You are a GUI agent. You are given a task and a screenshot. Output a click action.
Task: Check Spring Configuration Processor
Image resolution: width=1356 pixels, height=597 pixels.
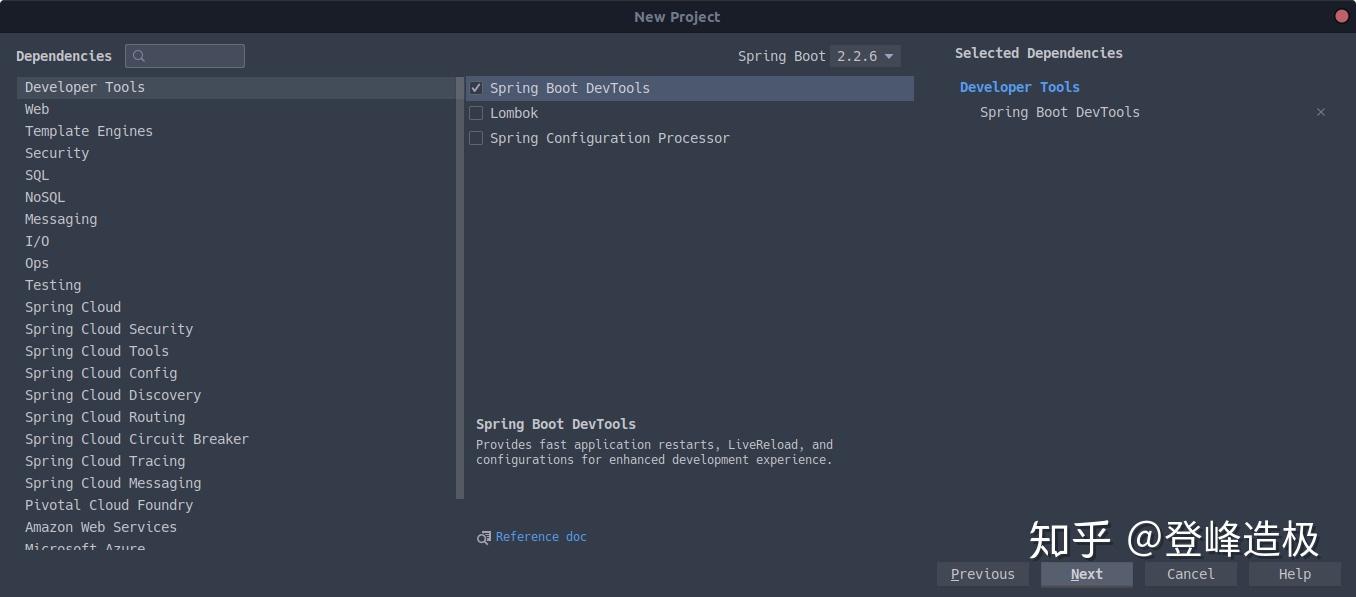pyautogui.click(x=476, y=138)
